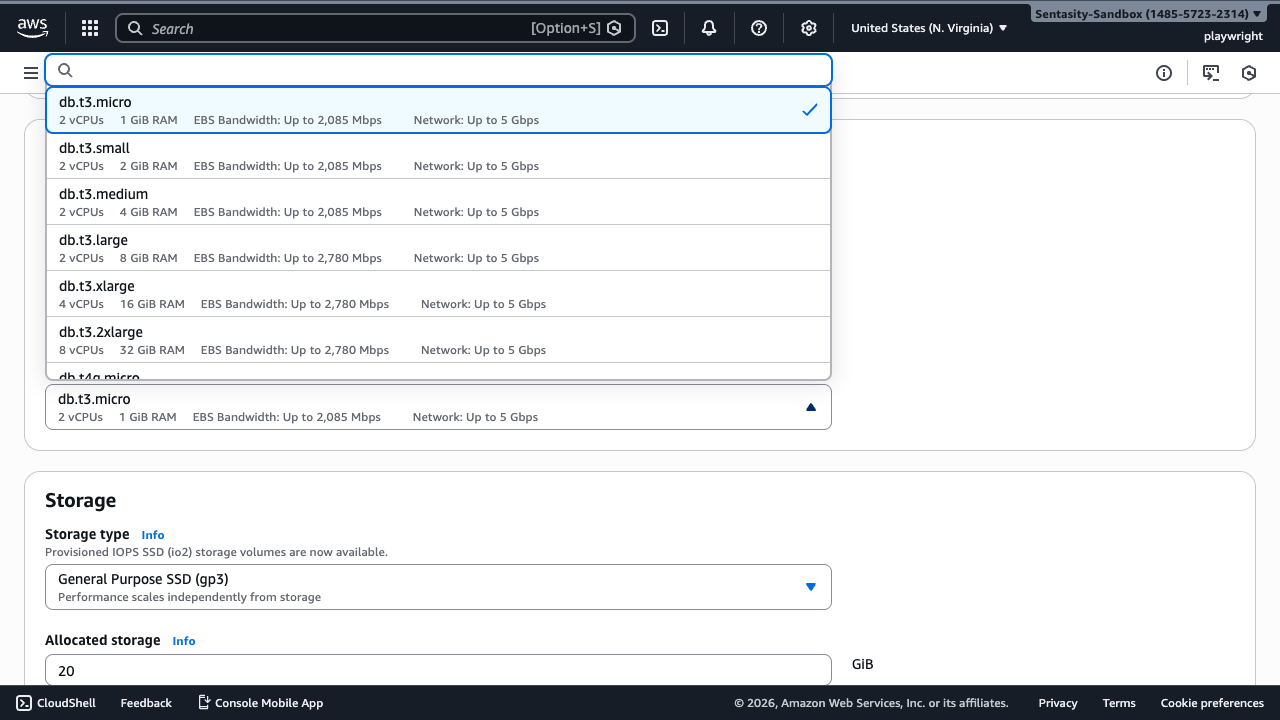1280x720 pixels.
Task: Click the Allocated storage input showing 20
Action: coord(438,669)
